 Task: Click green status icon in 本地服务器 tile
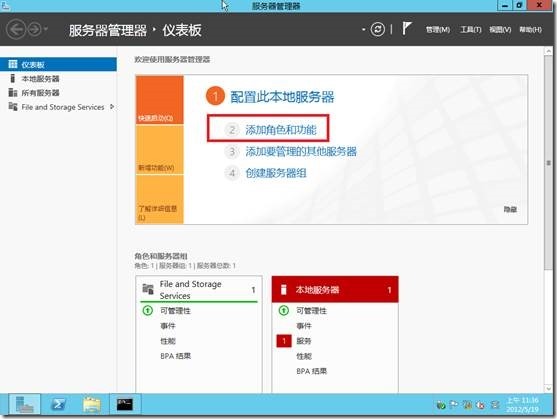click(283, 311)
